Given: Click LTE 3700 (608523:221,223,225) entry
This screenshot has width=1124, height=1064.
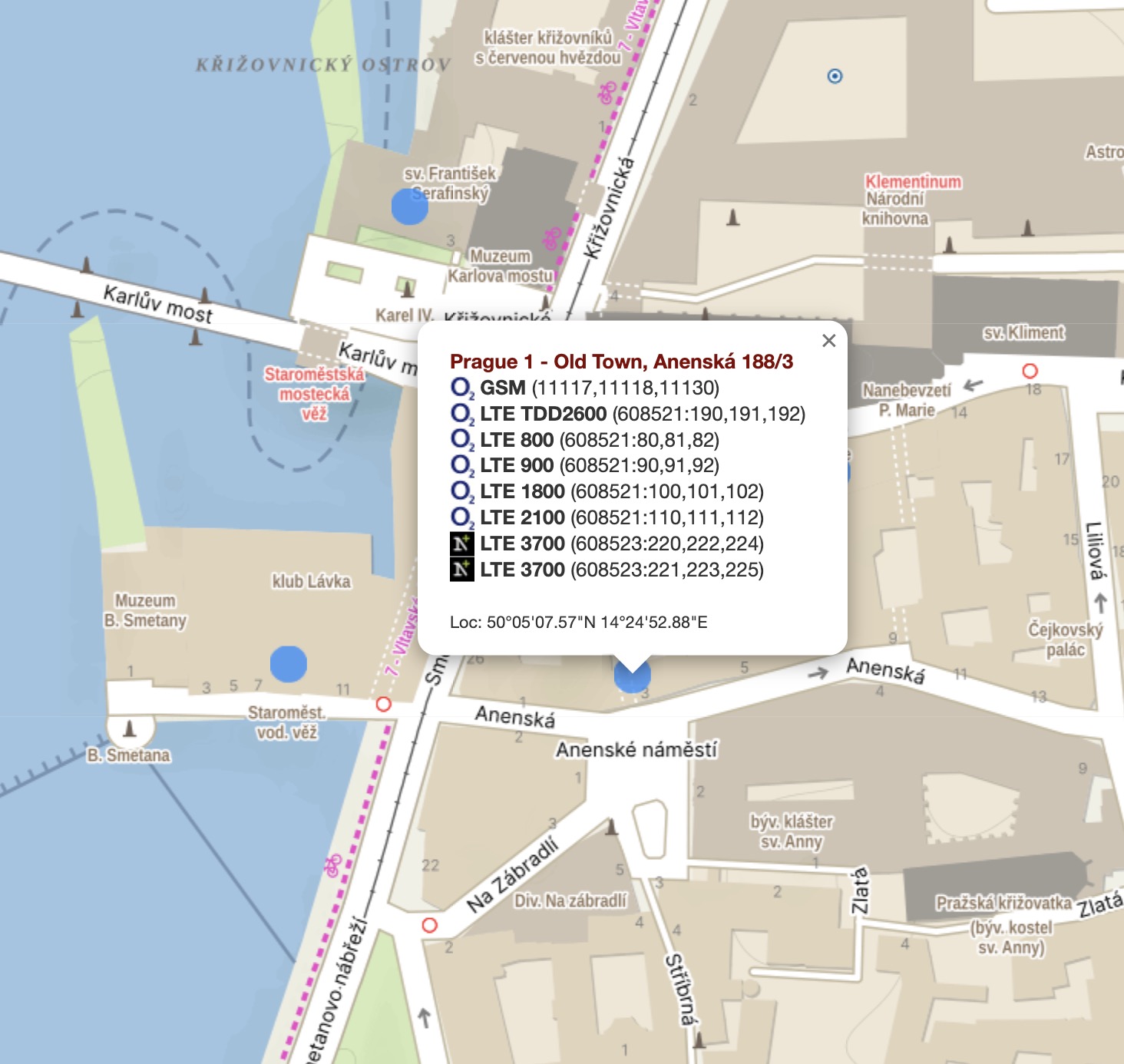Looking at the screenshot, I should [622, 570].
